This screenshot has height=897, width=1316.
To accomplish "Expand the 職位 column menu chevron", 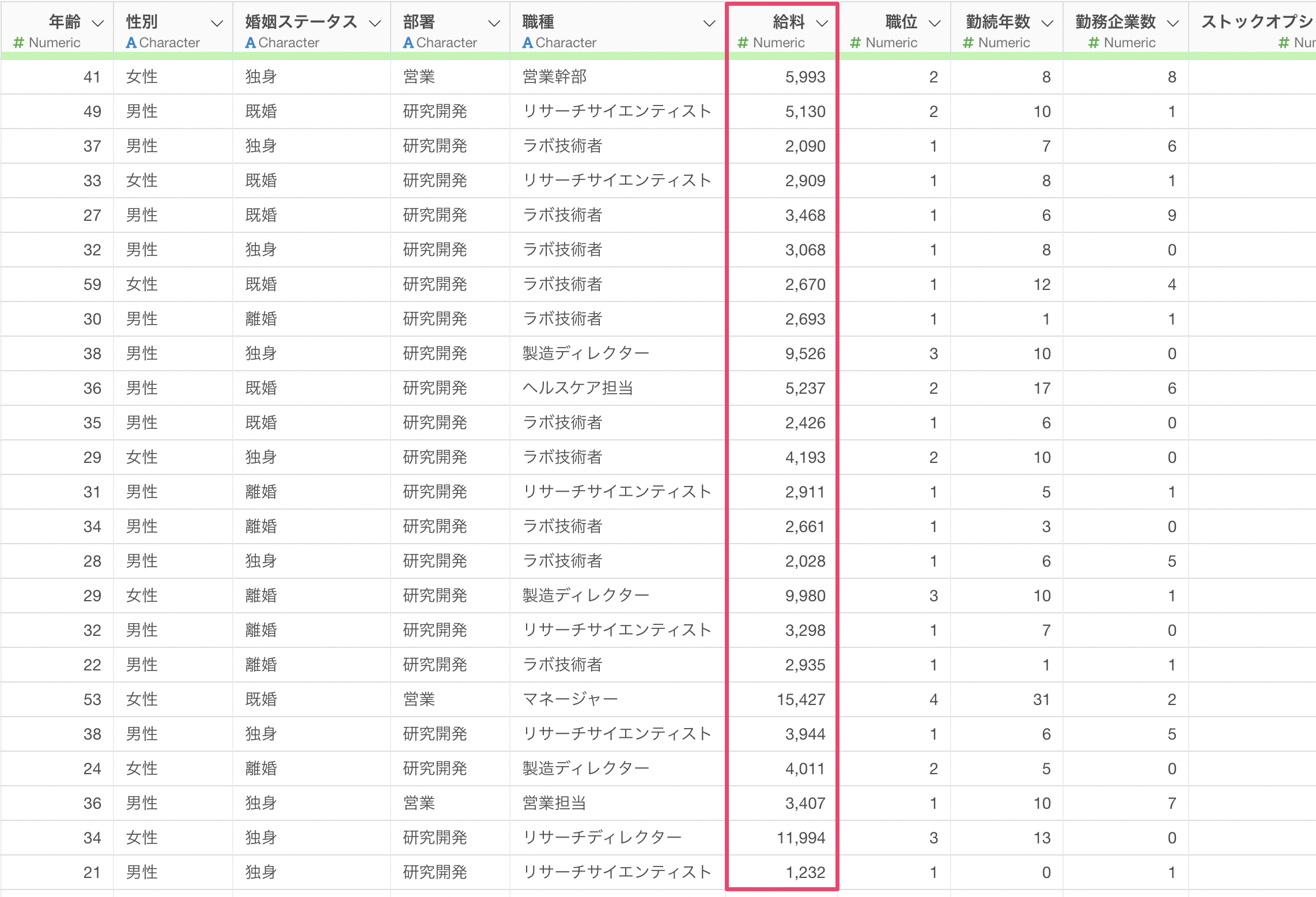I will point(935,23).
